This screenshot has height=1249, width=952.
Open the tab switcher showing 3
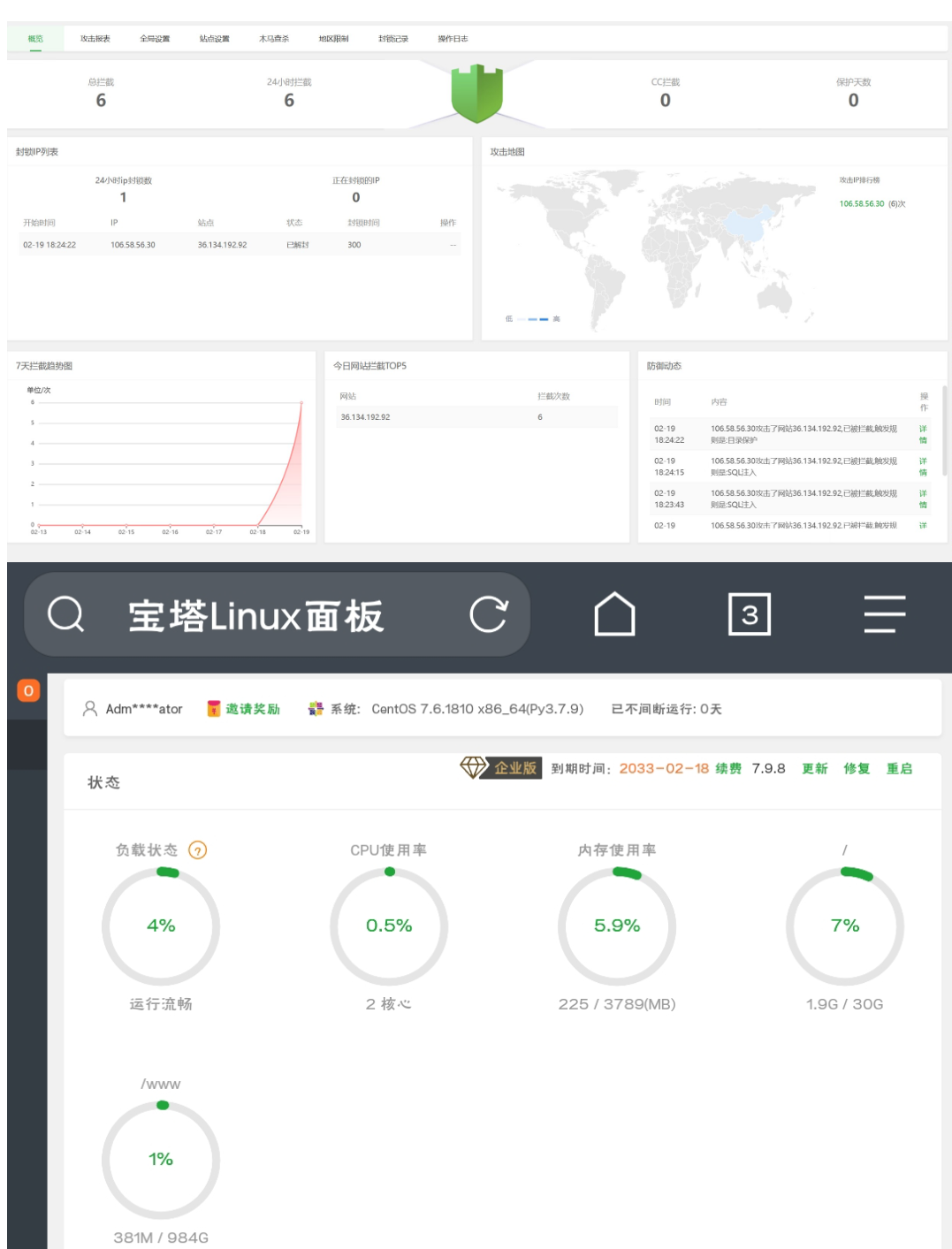click(749, 614)
